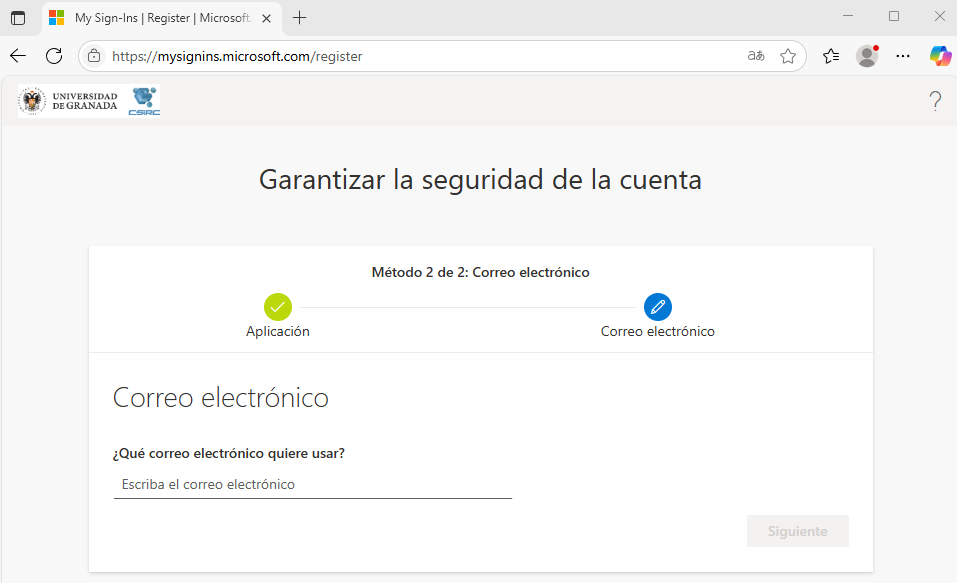
Task: Select the My Sign-Ins Register tab
Action: pos(162,18)
